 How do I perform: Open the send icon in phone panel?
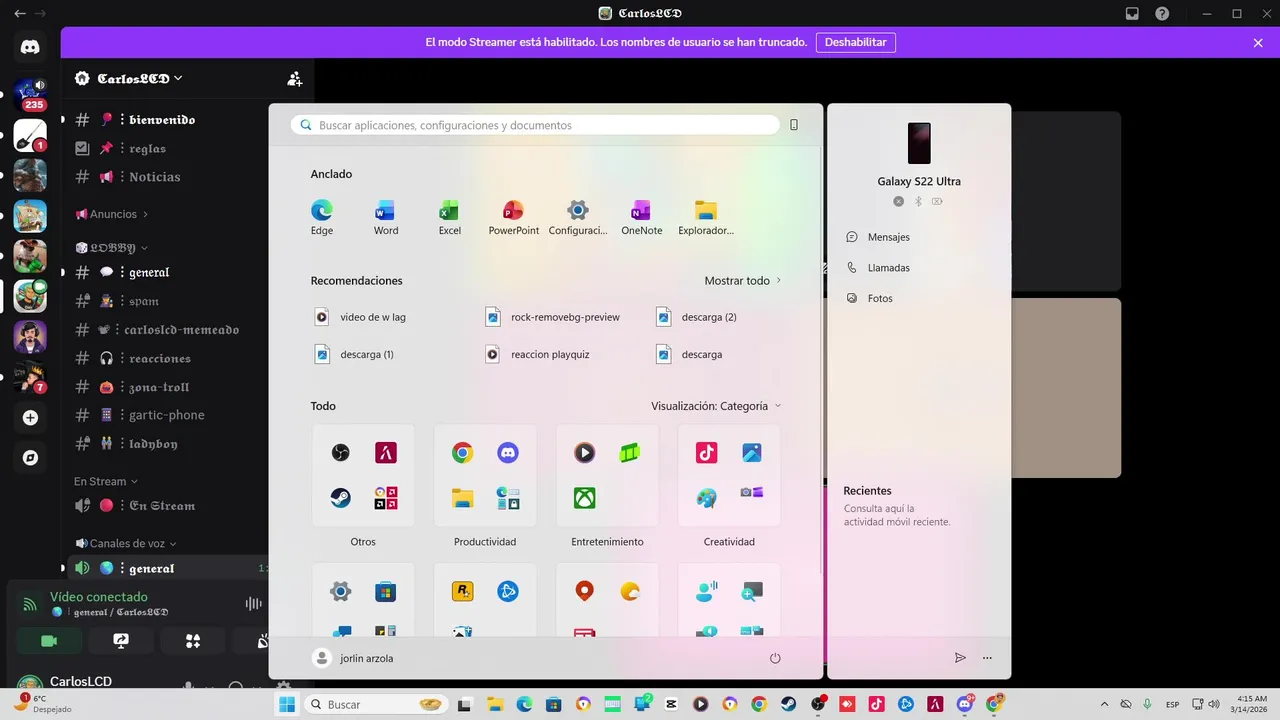click(x=960, y=658)
